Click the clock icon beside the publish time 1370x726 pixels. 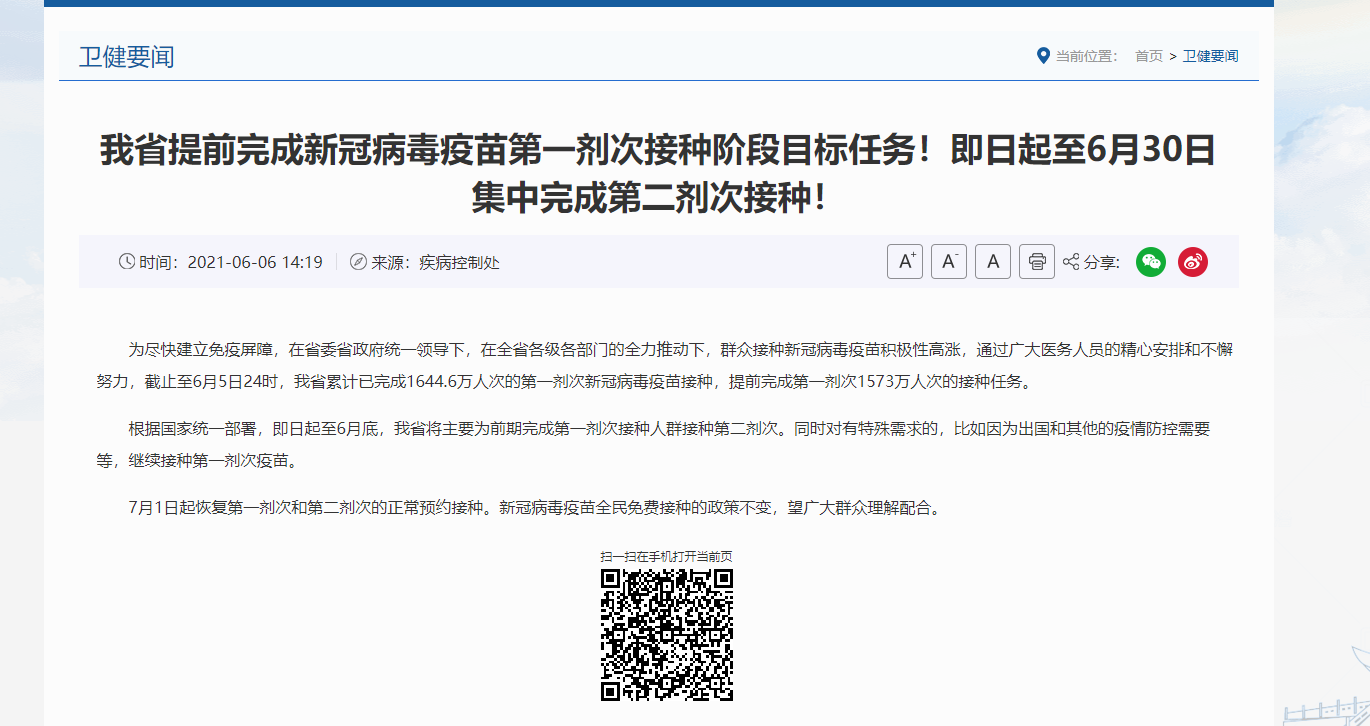pos(127,262)
